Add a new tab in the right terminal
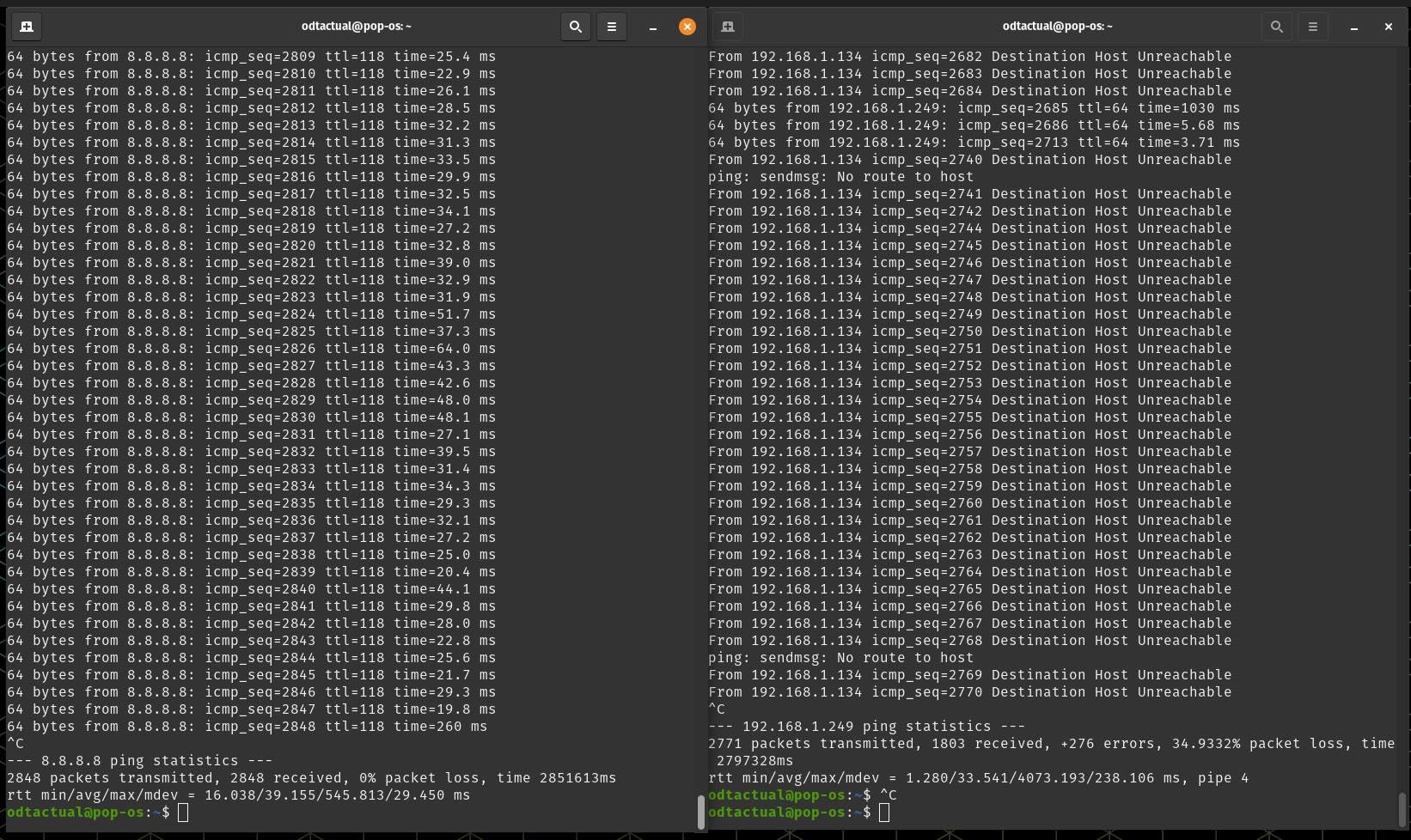 tap(728, 27)
